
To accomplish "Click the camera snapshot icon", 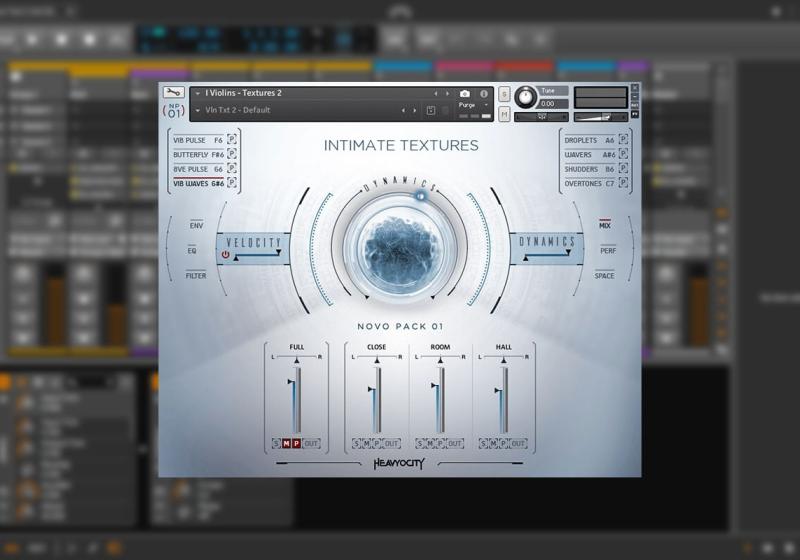I will tap(464, 94).
